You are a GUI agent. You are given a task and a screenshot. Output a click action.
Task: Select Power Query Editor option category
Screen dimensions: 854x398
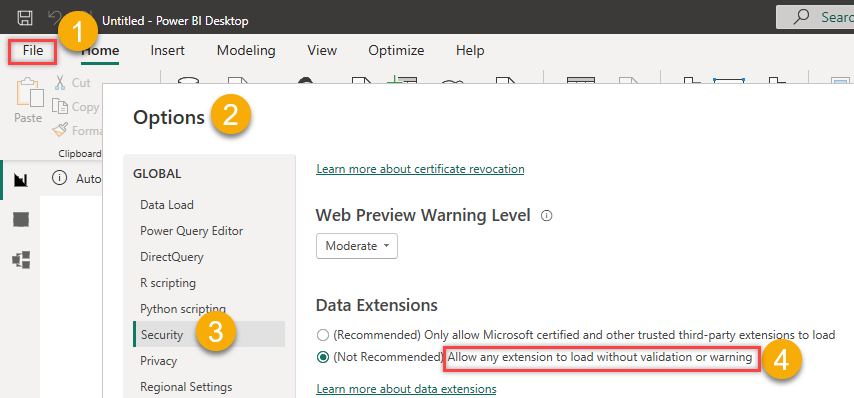pyautogui.click(x=191, y=231)
